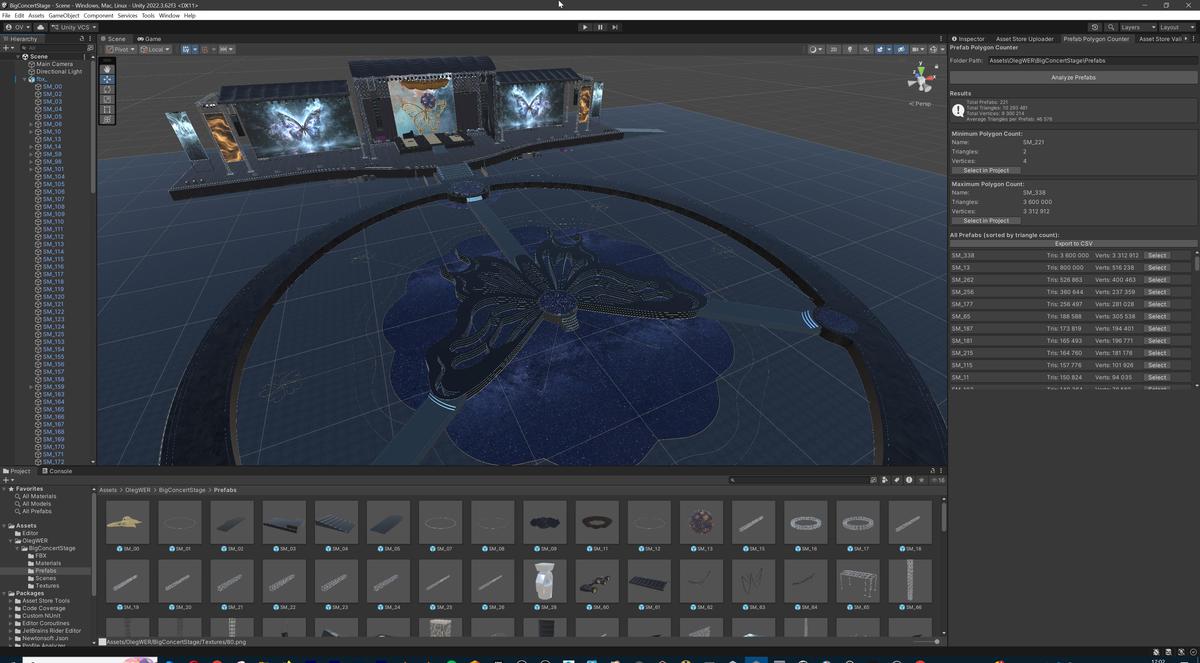Open the cloud services icon
The width and height of the screenshot is (1200, 663).
[40, 27]
